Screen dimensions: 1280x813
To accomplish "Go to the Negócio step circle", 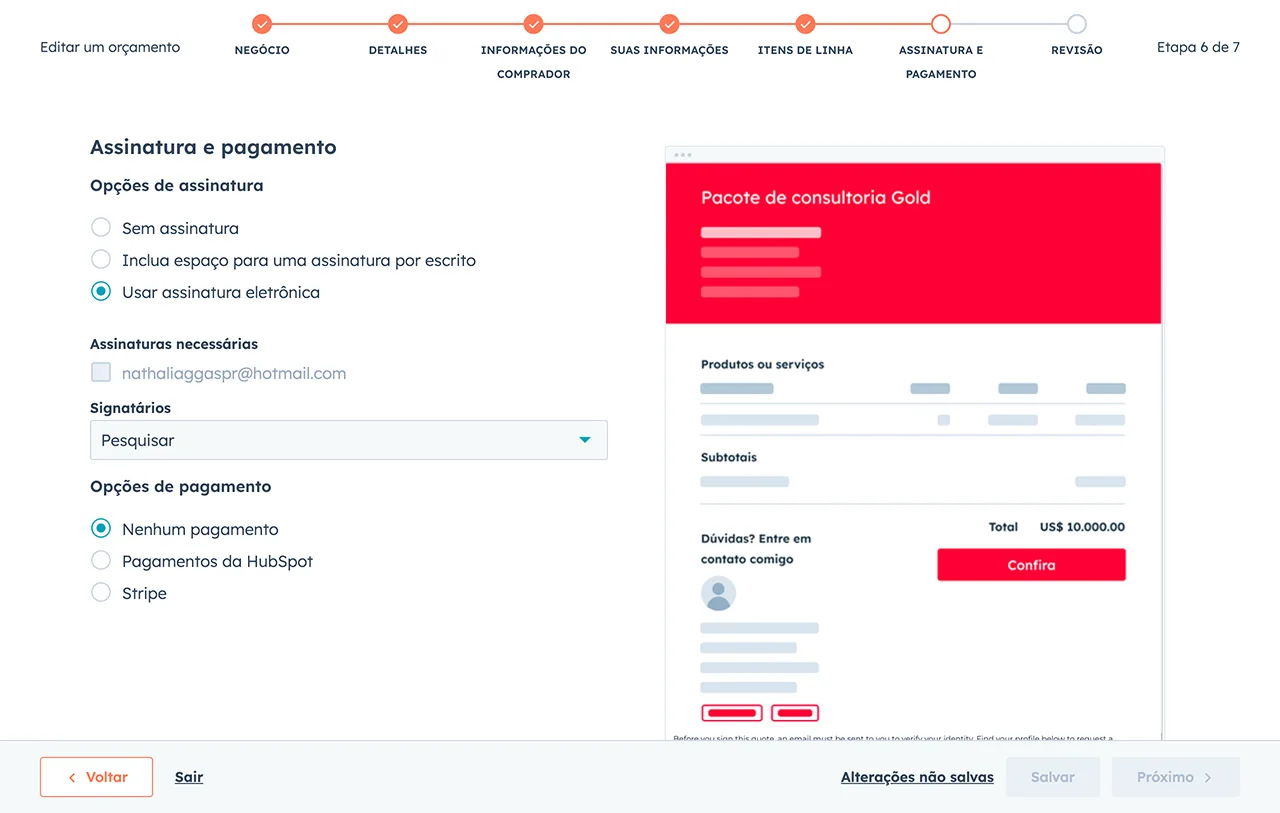I will pyautogui.click(x=262, y=24).
